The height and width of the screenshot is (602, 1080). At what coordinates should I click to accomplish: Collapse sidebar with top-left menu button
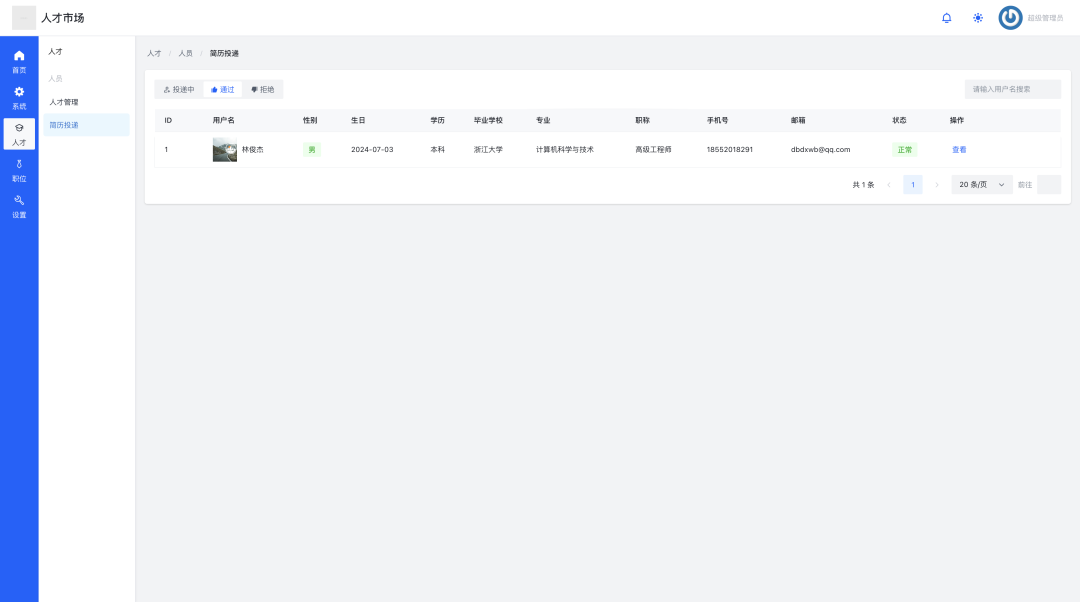click(24, 18)
